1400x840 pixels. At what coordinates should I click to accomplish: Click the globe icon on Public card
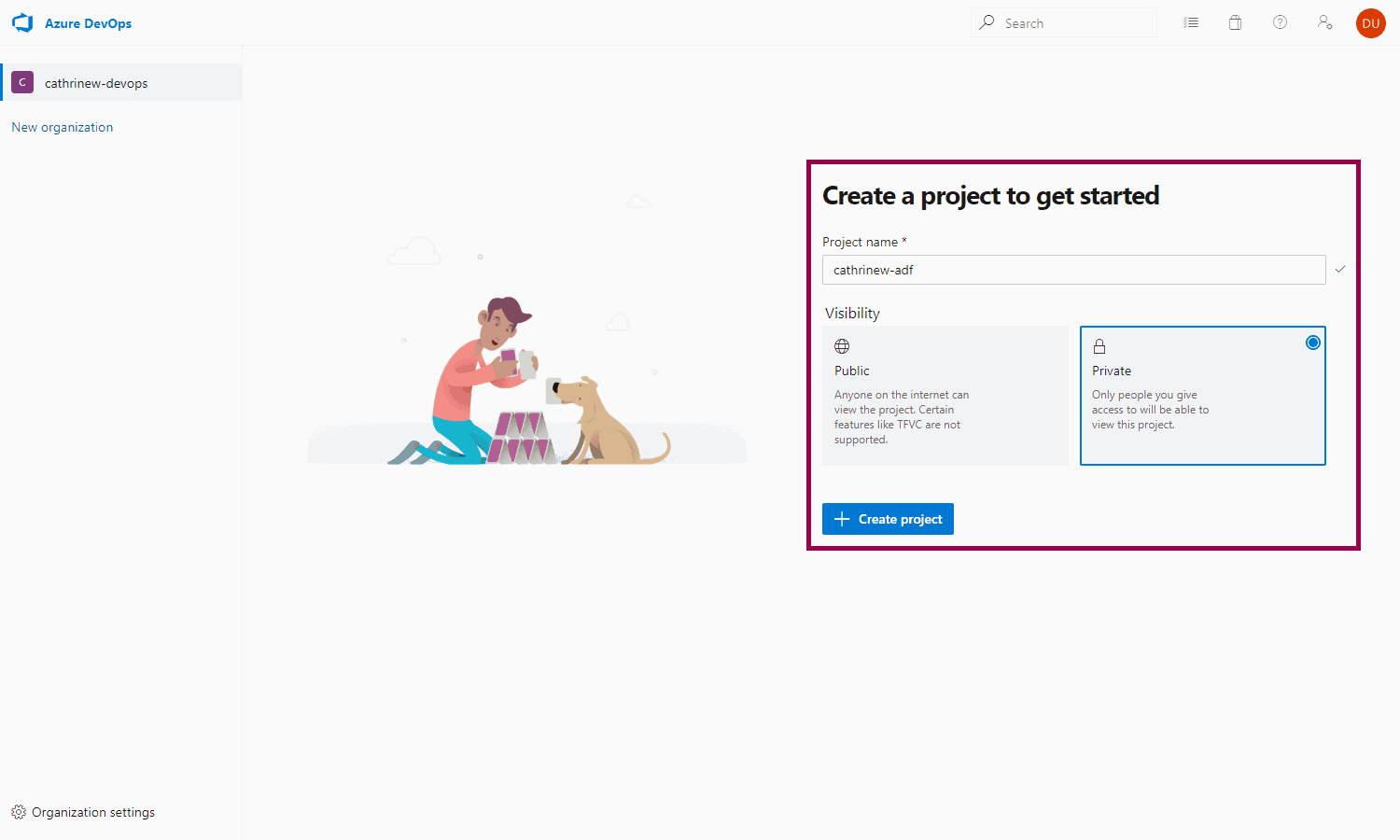pyautogui.click(x=842, y=346)
